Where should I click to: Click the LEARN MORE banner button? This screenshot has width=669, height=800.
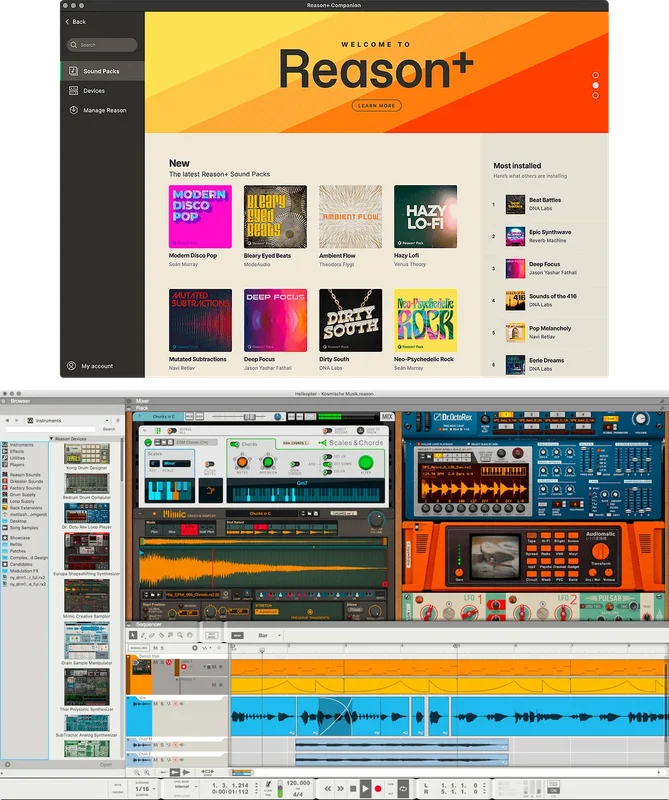[x=377, y=106]
